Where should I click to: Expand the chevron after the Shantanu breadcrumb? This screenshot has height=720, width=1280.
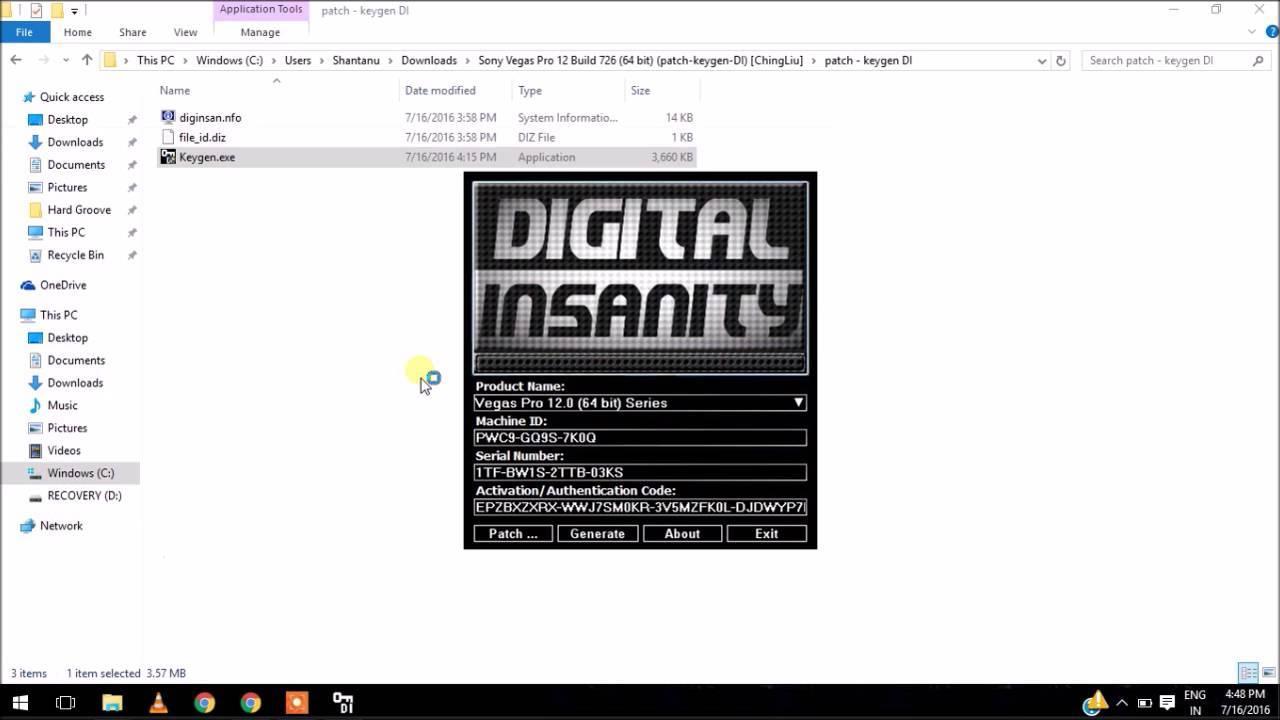click(390, 60)
